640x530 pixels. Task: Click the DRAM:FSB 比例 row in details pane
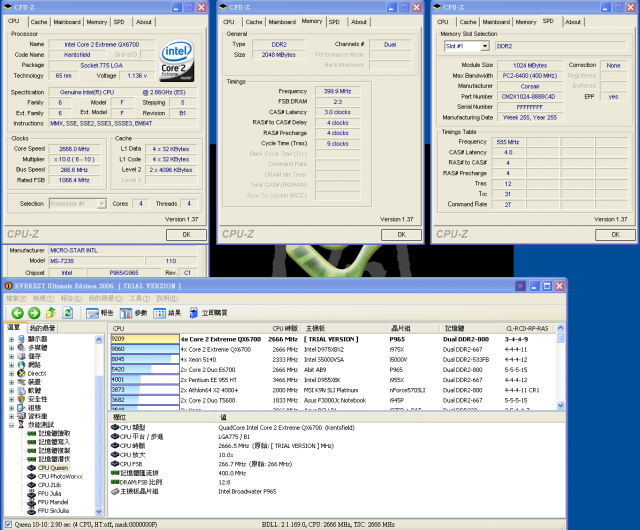click(x=337, y=482)
